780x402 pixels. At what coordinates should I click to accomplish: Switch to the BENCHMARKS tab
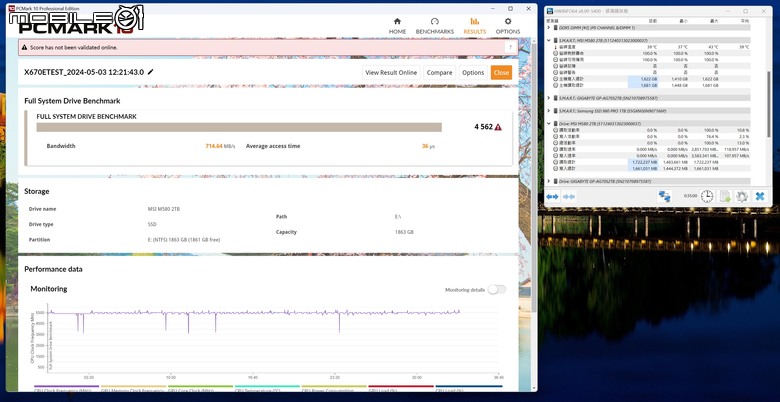coord(434,26)
